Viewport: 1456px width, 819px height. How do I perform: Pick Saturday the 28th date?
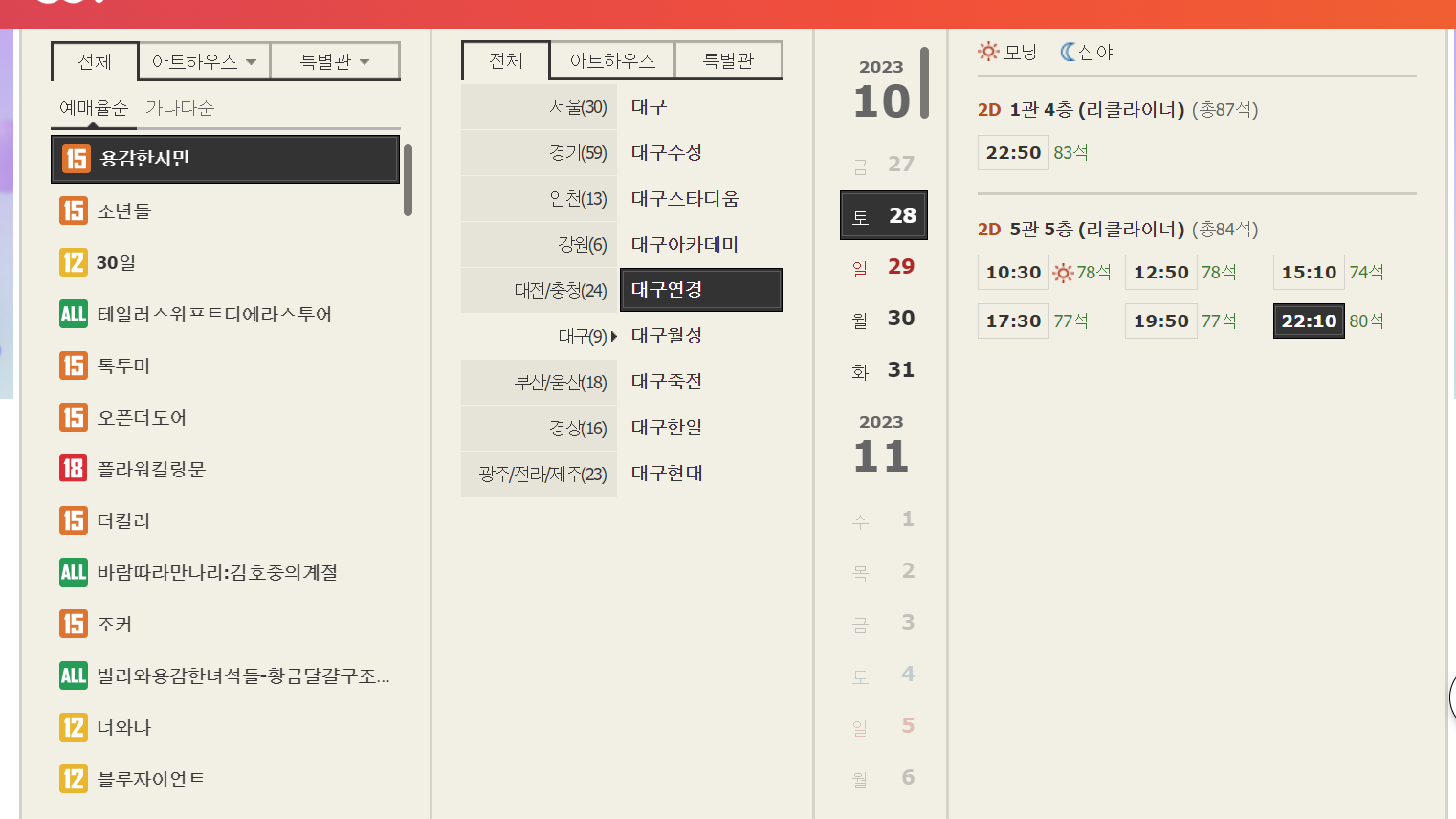pyautogui.click(x=884, y=215)
